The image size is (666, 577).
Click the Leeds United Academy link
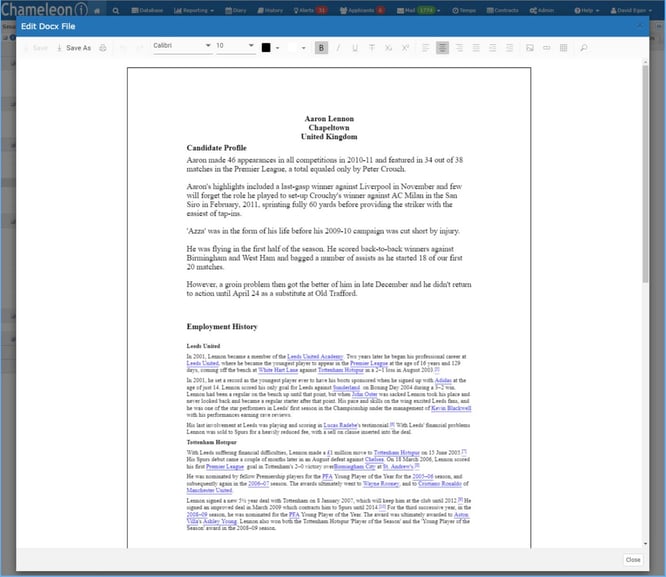(315, 356)
